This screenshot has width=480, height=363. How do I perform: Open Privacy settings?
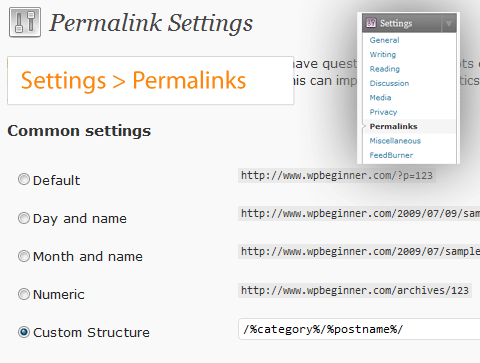383,112
